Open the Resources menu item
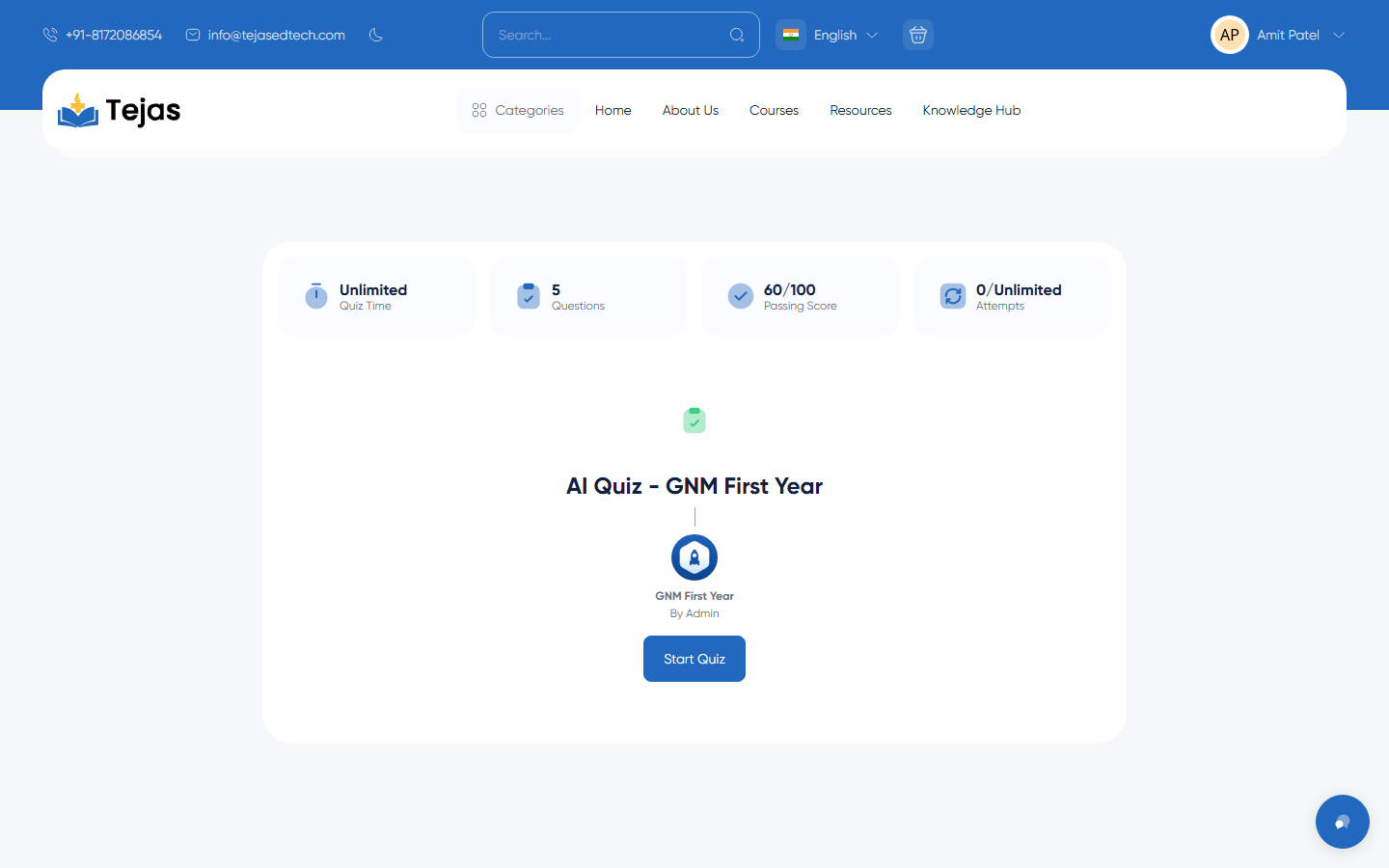Image resolution: width=1389 pixels, height=868 pixels. [x=861, y=110]
